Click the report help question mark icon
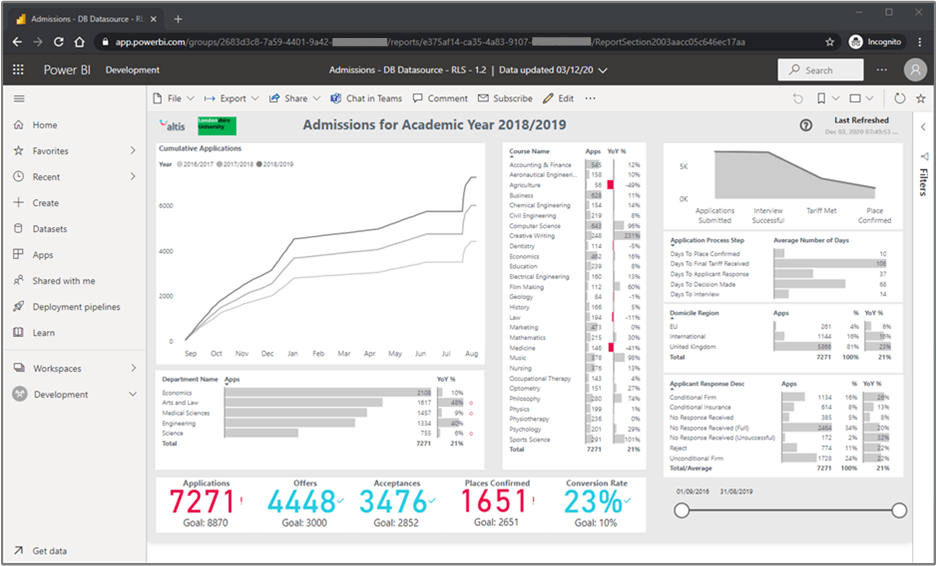 806,126
